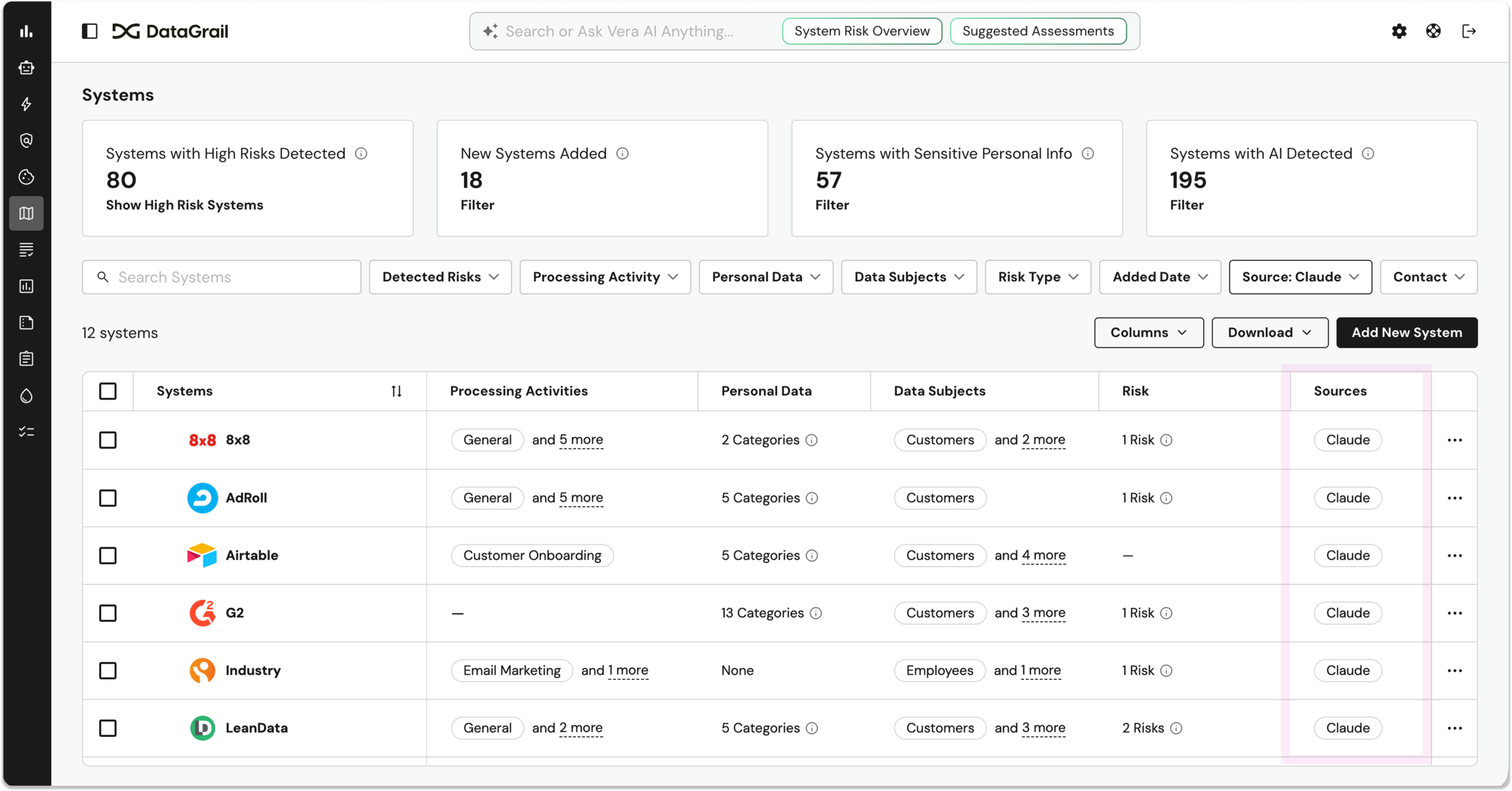The image size is (1512, 791).
Task: Open the reports chart sidebar icon
Action: coord(26,287)
